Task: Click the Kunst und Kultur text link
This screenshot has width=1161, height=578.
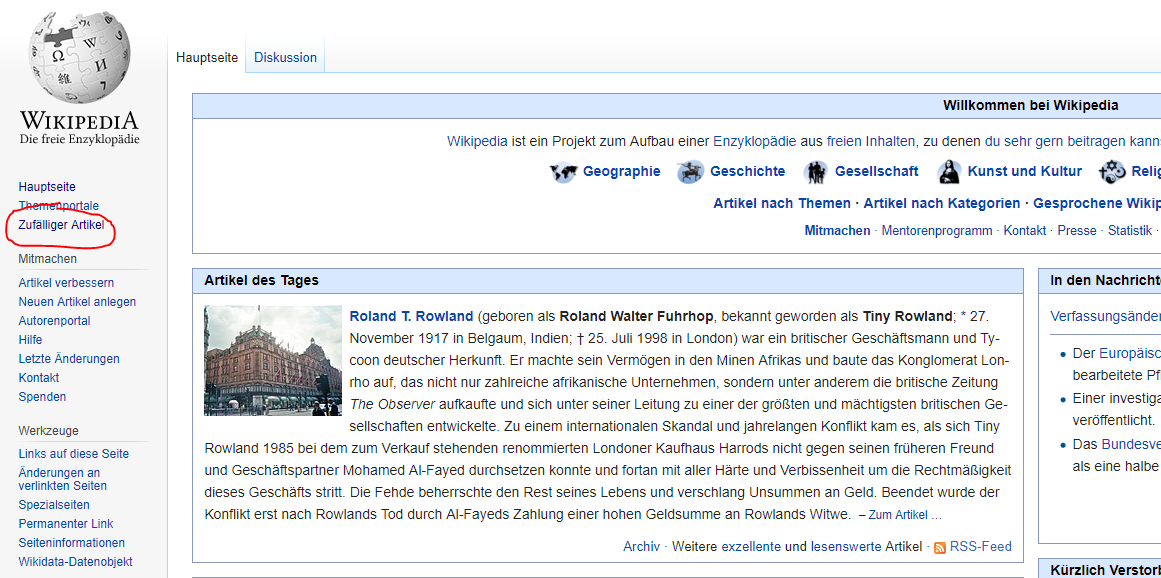Action: (x=1025, y=172)
